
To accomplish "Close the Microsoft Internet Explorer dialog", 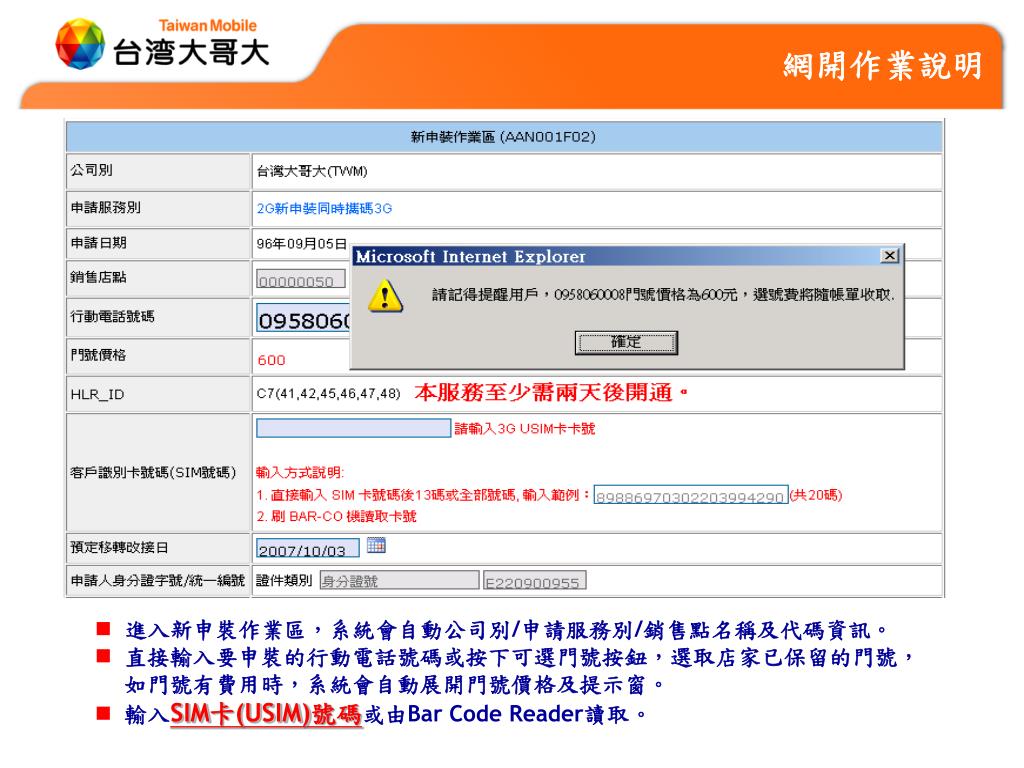I will [x=889, y=255].
